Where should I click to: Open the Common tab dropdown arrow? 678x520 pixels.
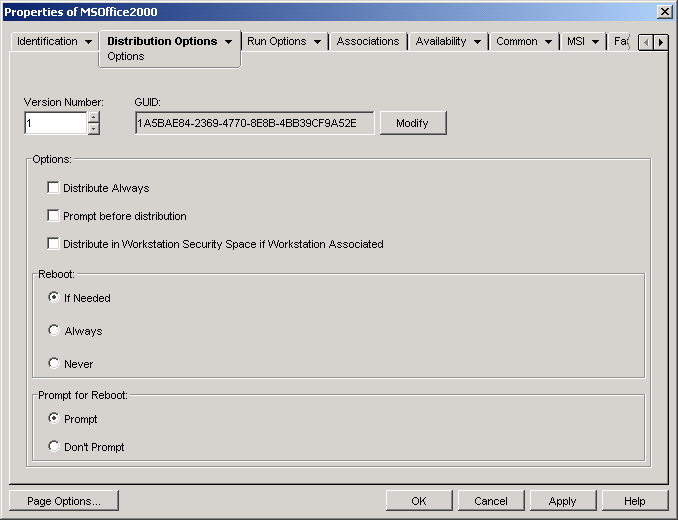click(548, 42)
